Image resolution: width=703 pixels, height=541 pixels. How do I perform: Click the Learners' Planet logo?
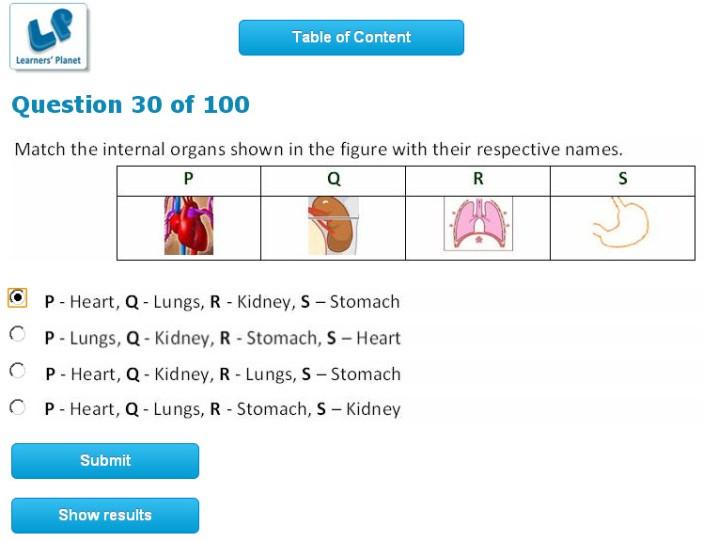pos(49,37)
